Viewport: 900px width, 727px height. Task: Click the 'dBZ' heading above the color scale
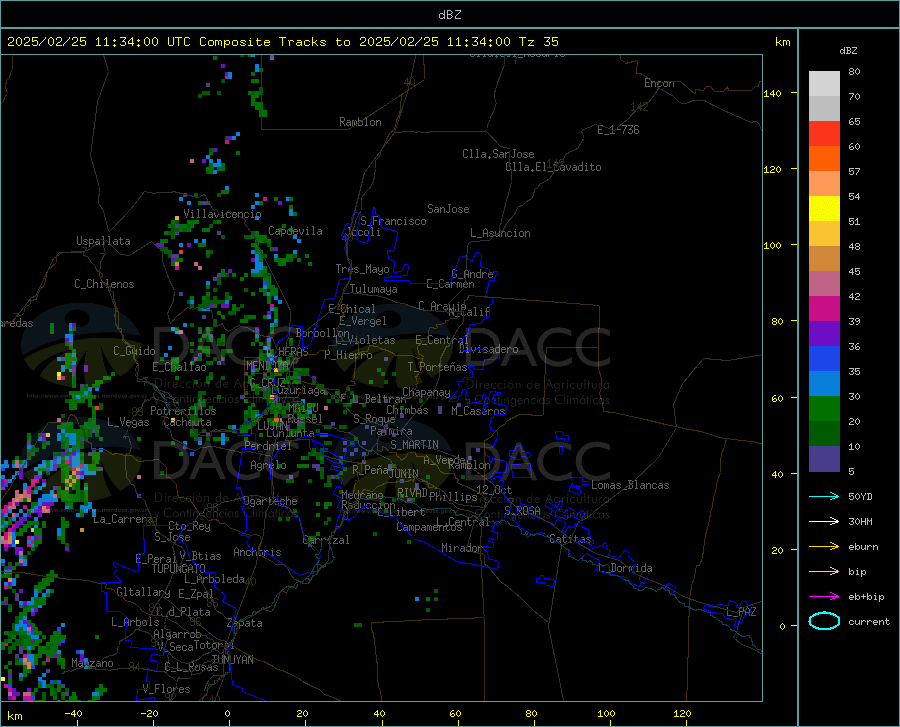[848, 50]
